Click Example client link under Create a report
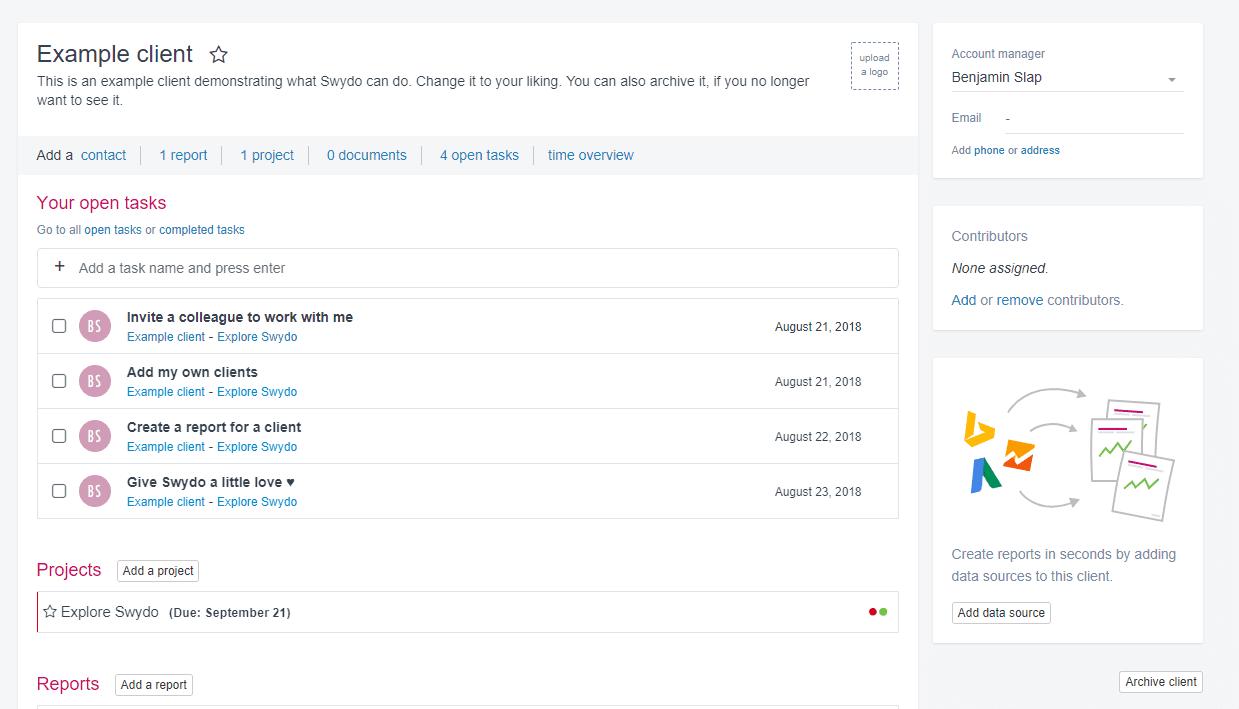Viewport: 1239px width, 709px height. pos(166,447)
